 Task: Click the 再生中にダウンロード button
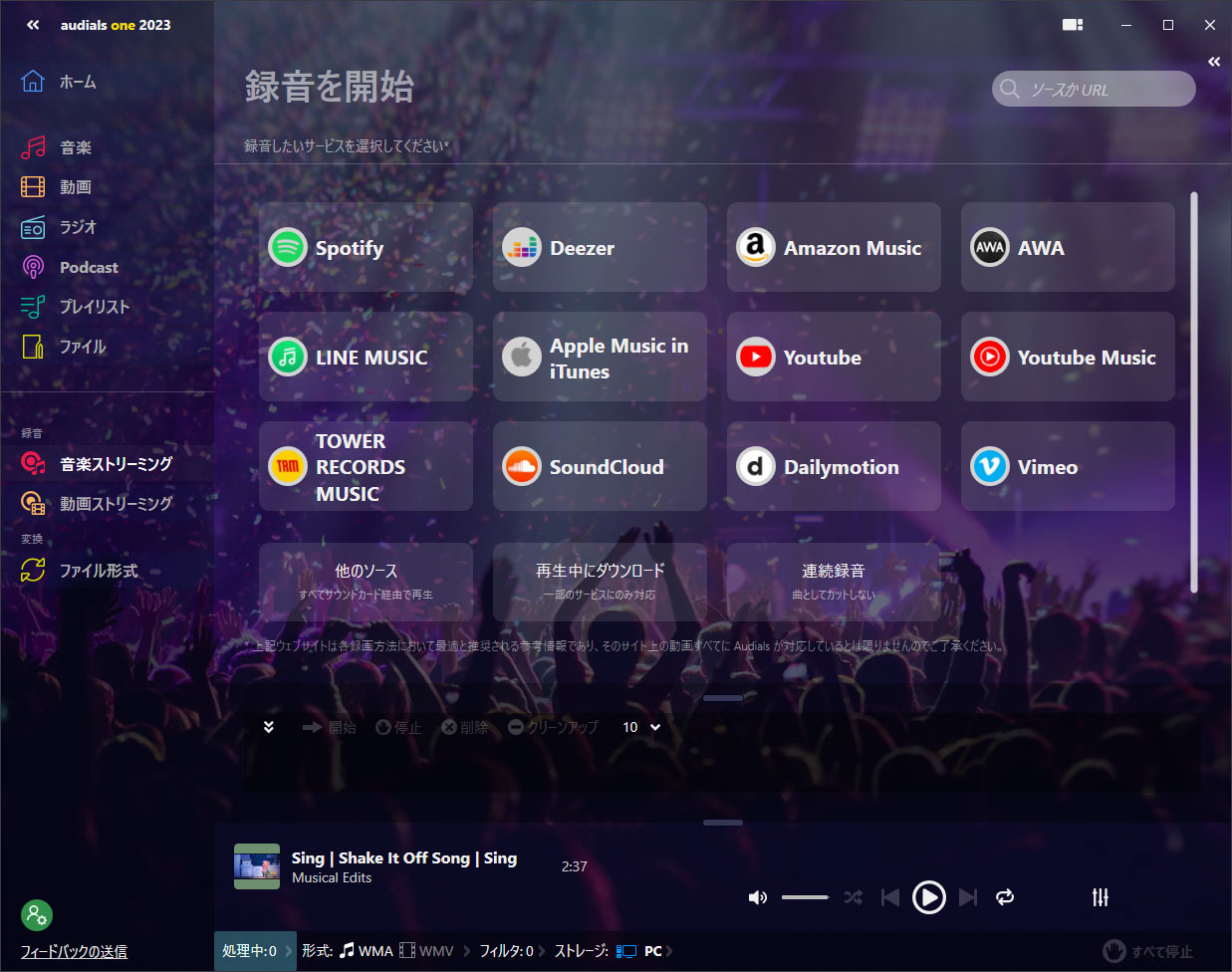pyautogui.click(x=600, y=582)
